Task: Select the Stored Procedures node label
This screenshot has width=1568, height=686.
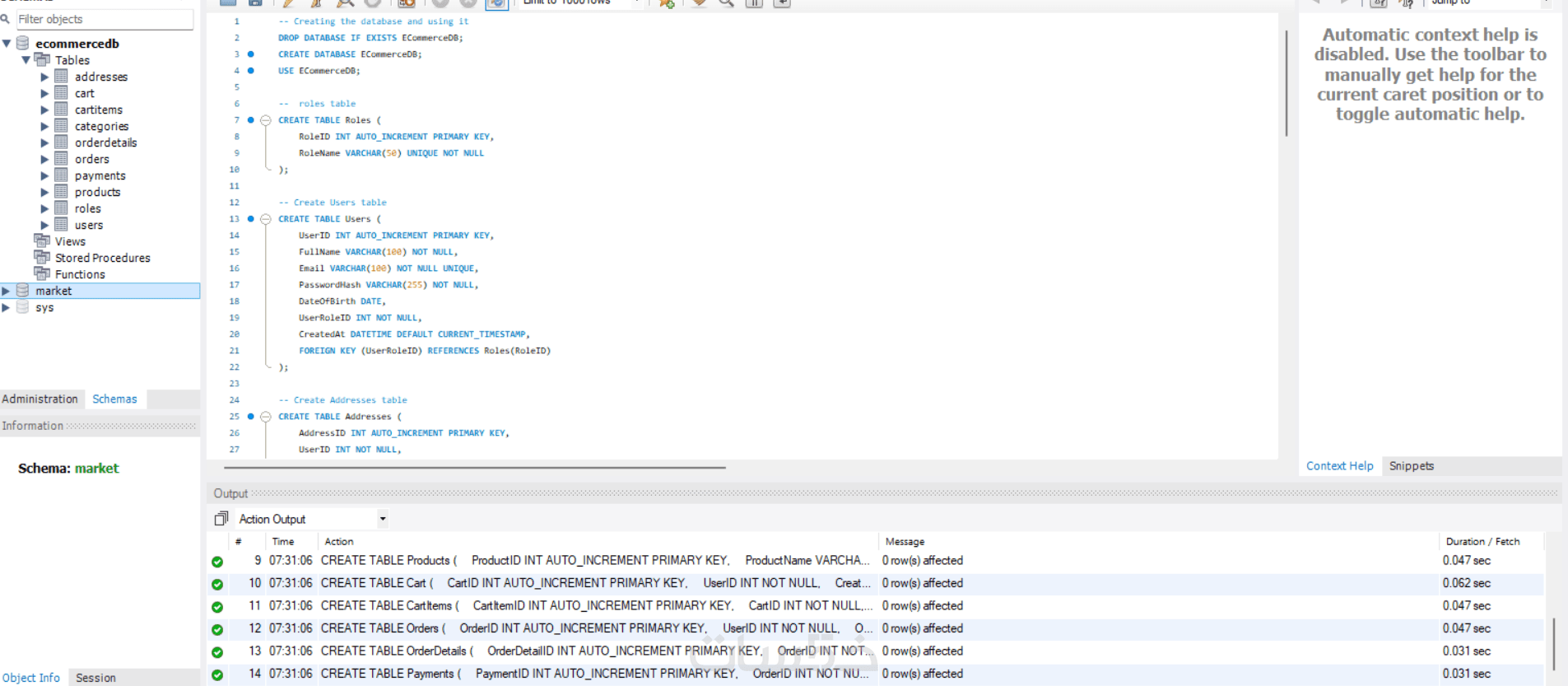Action: pos(103,258)
